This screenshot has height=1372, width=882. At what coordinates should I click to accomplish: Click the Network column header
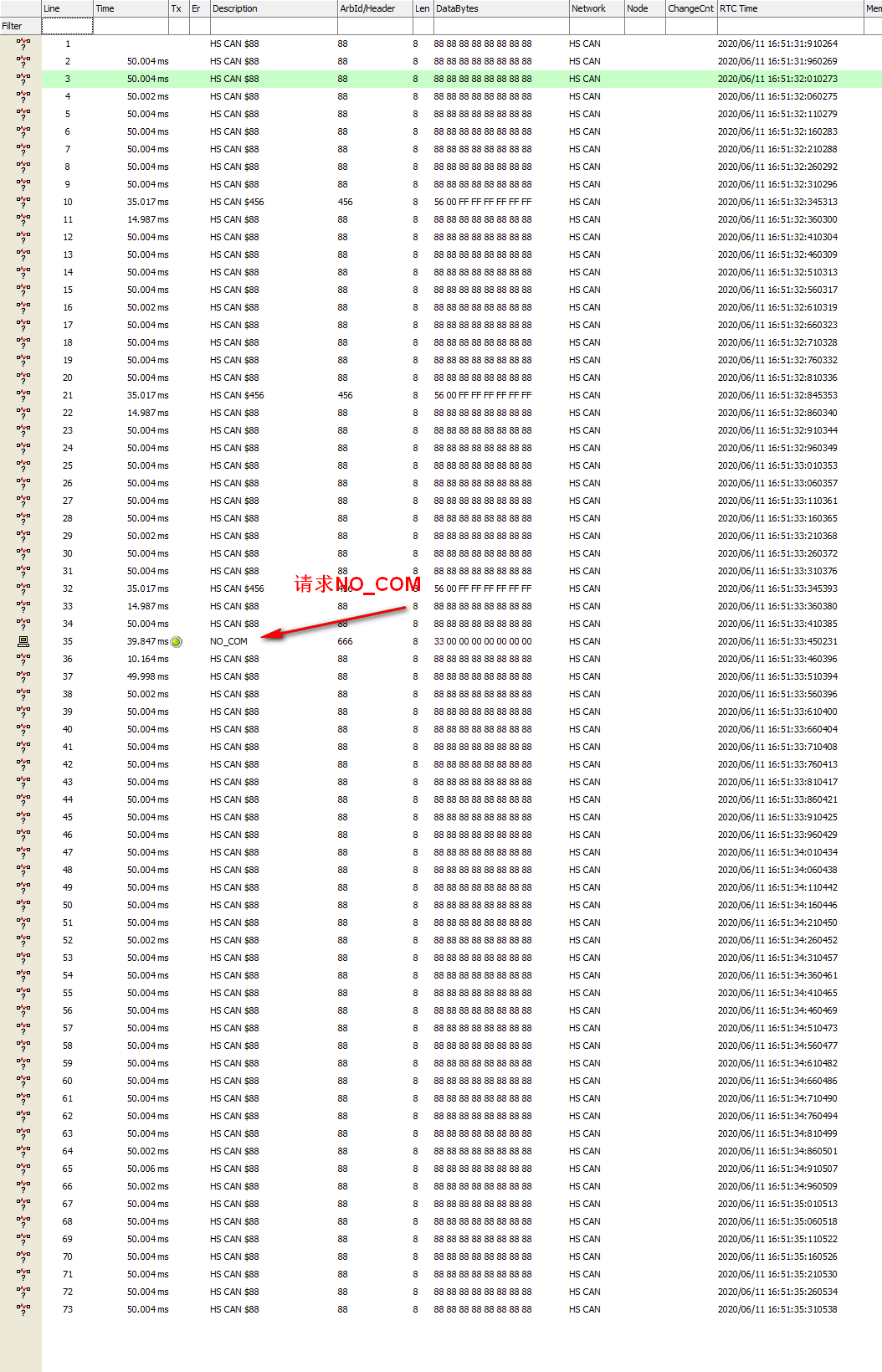pyautogui.click(x=595, y=8)
